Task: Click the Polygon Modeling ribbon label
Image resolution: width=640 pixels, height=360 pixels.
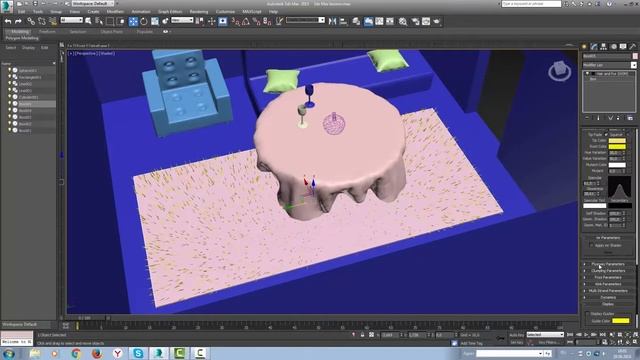Action: pos(22,38)
